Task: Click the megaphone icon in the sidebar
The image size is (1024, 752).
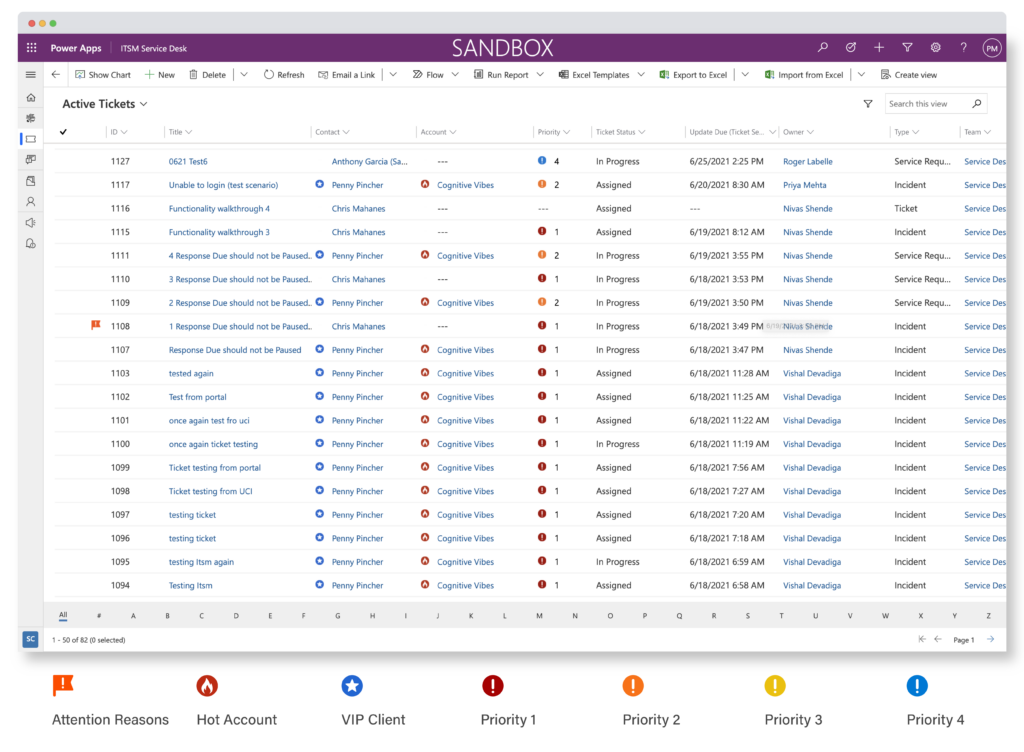Action: click(31, 223)
